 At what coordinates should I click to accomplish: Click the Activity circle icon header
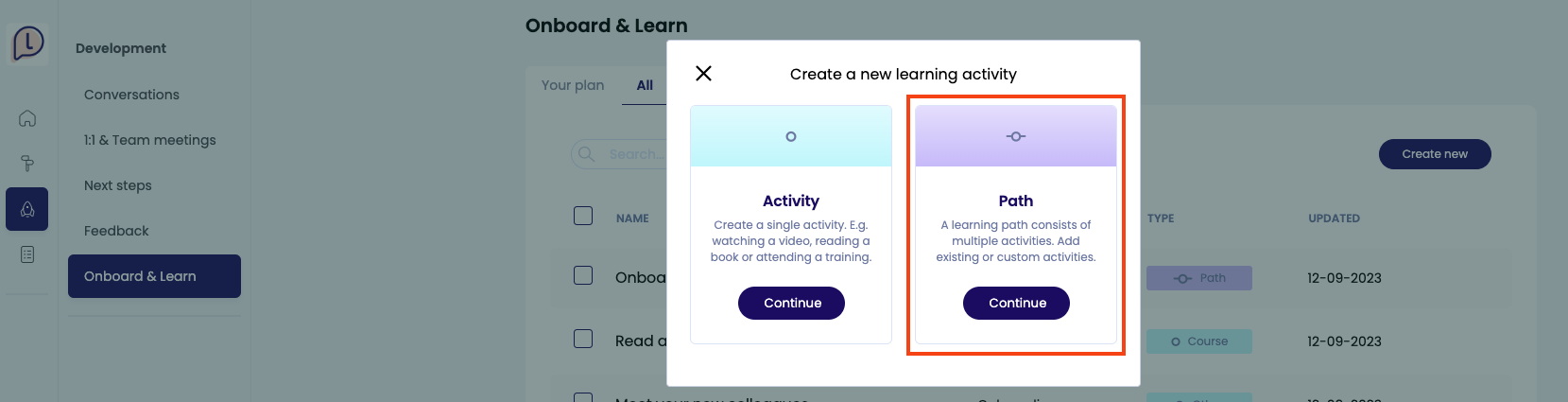[x=791, y=136]
